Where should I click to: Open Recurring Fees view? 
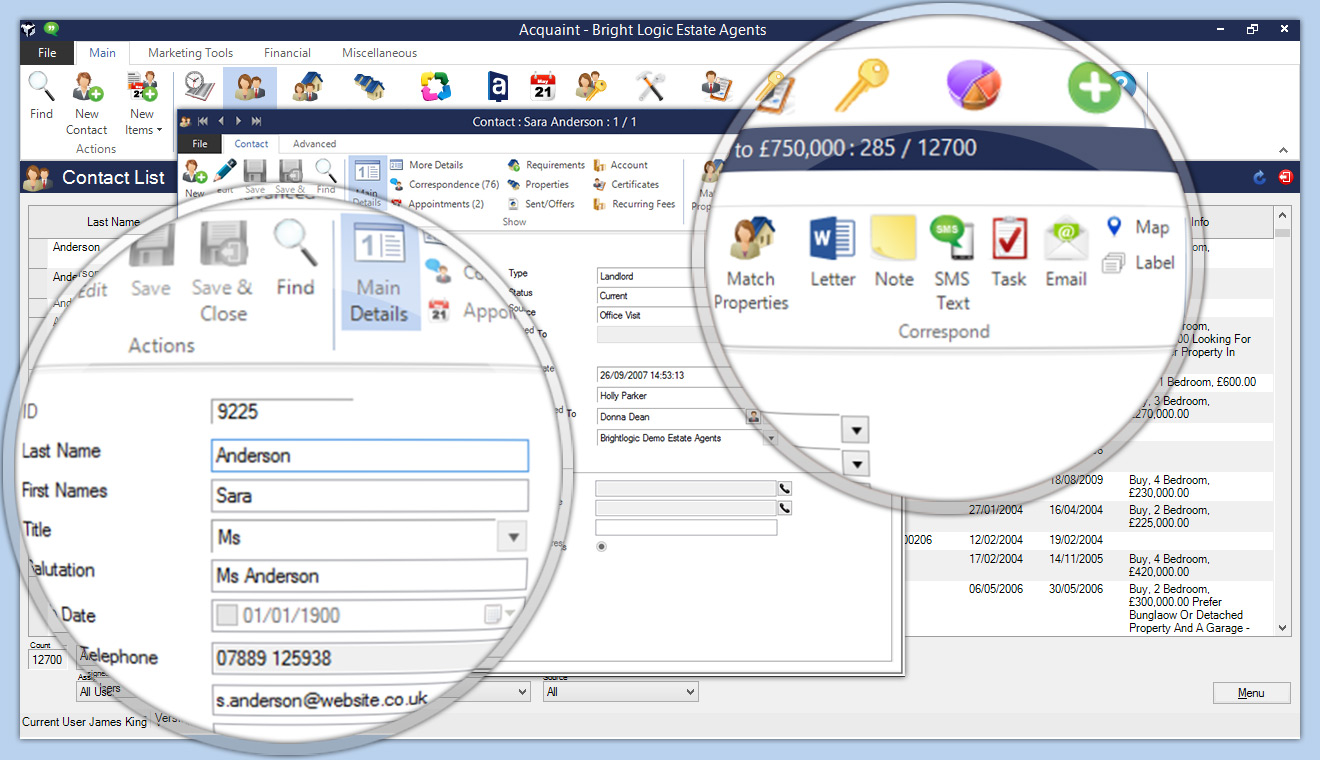click(x=635, y=204)
